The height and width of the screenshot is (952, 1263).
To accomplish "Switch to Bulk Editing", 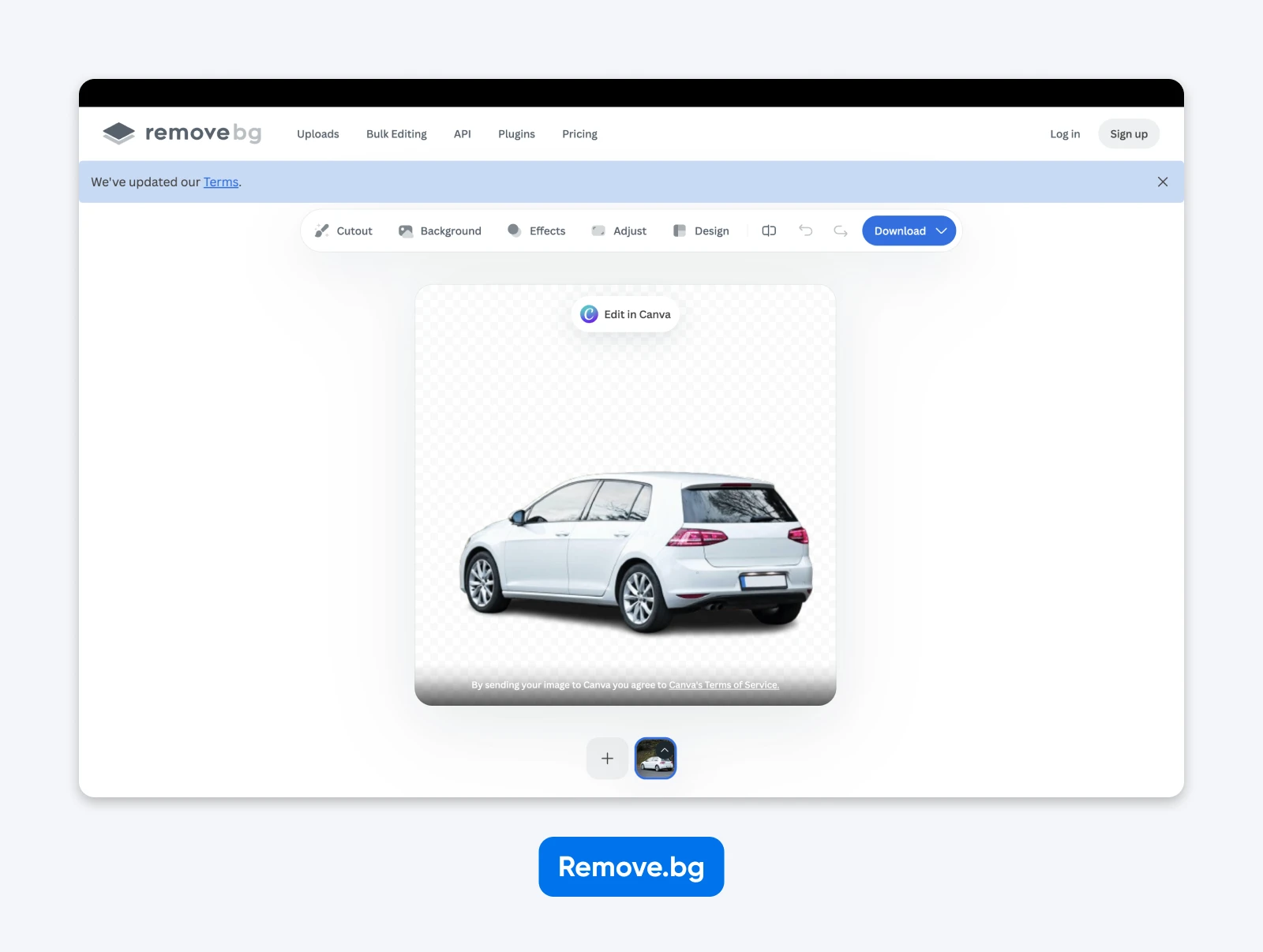I will [396, 133].
